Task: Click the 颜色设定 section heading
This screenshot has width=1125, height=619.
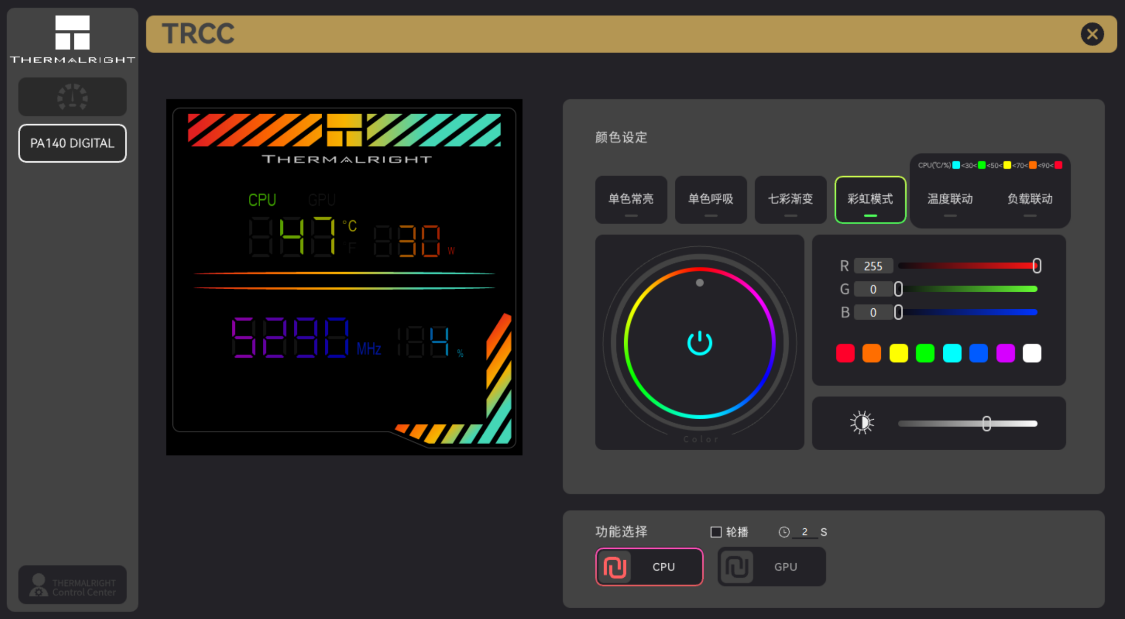Action: pos(621,138)
